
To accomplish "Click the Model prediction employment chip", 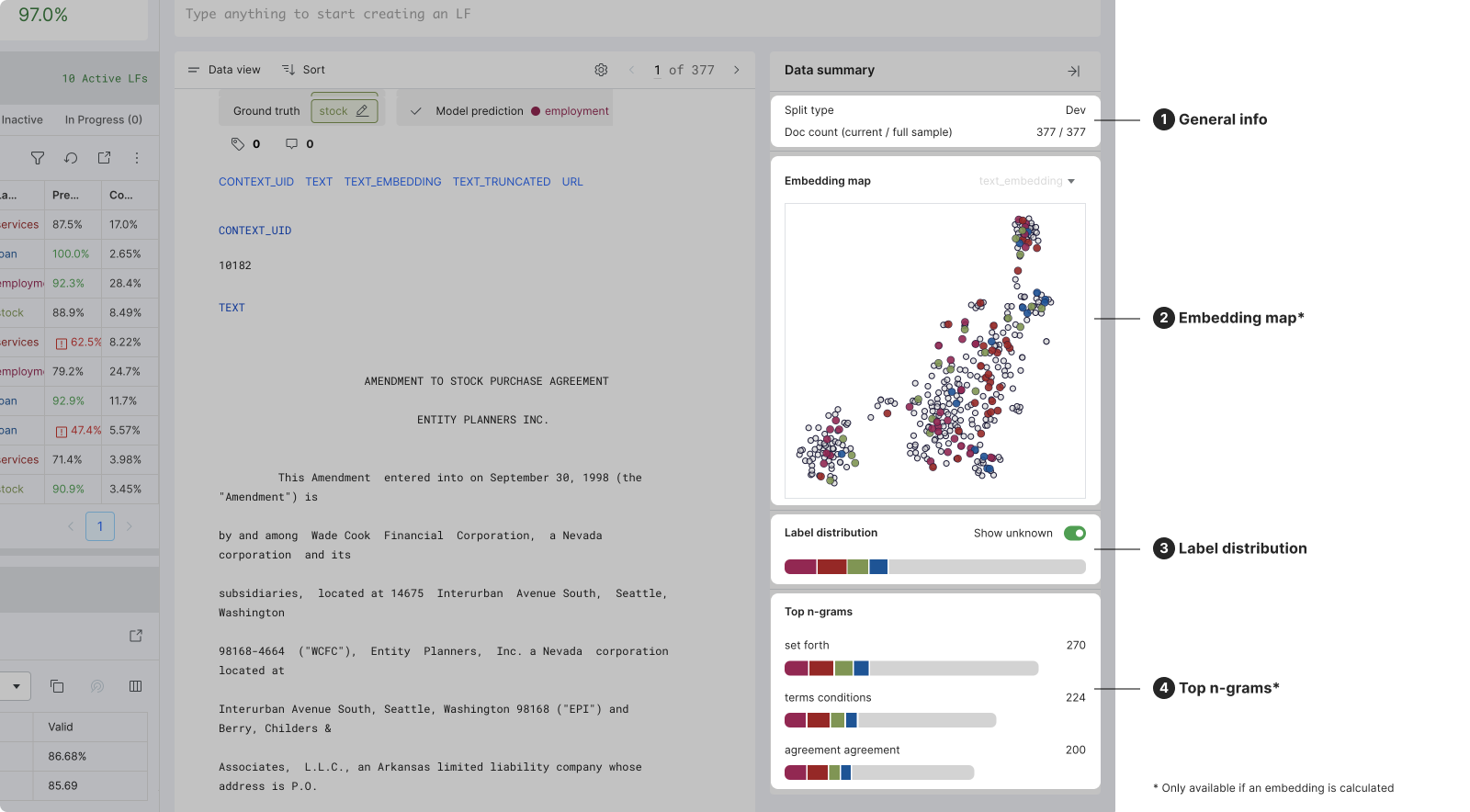I will tap(570, 111).
